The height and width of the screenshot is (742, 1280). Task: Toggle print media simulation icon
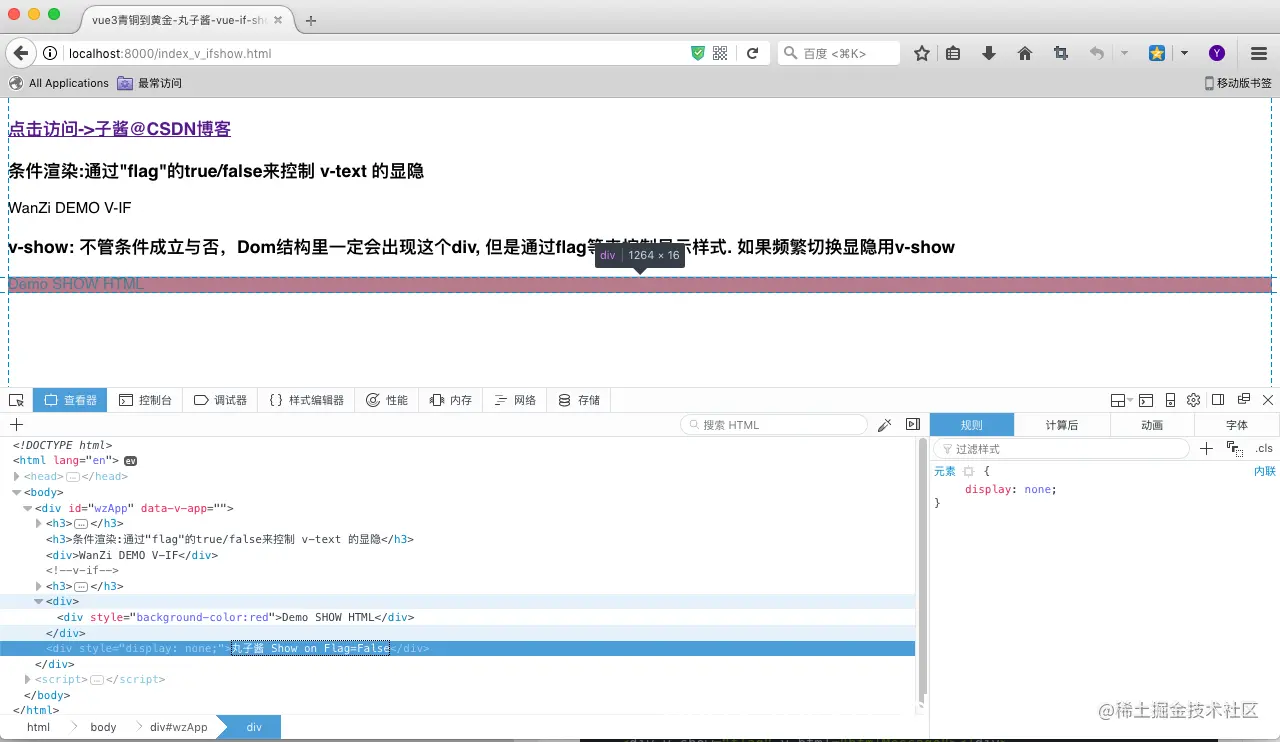pyautogui.click(x=1236, y=449)
